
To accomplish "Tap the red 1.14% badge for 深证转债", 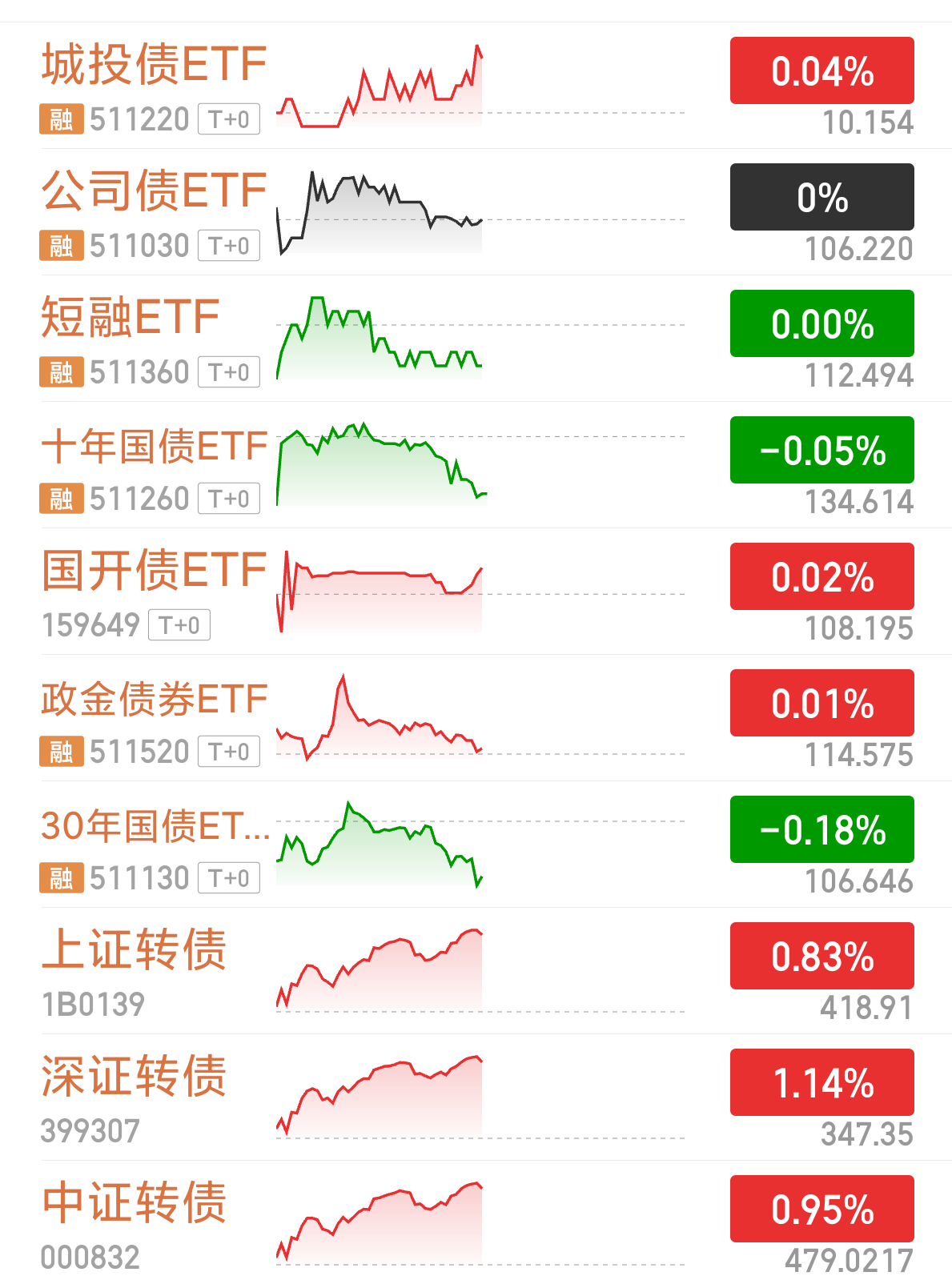I will 822,1082.
